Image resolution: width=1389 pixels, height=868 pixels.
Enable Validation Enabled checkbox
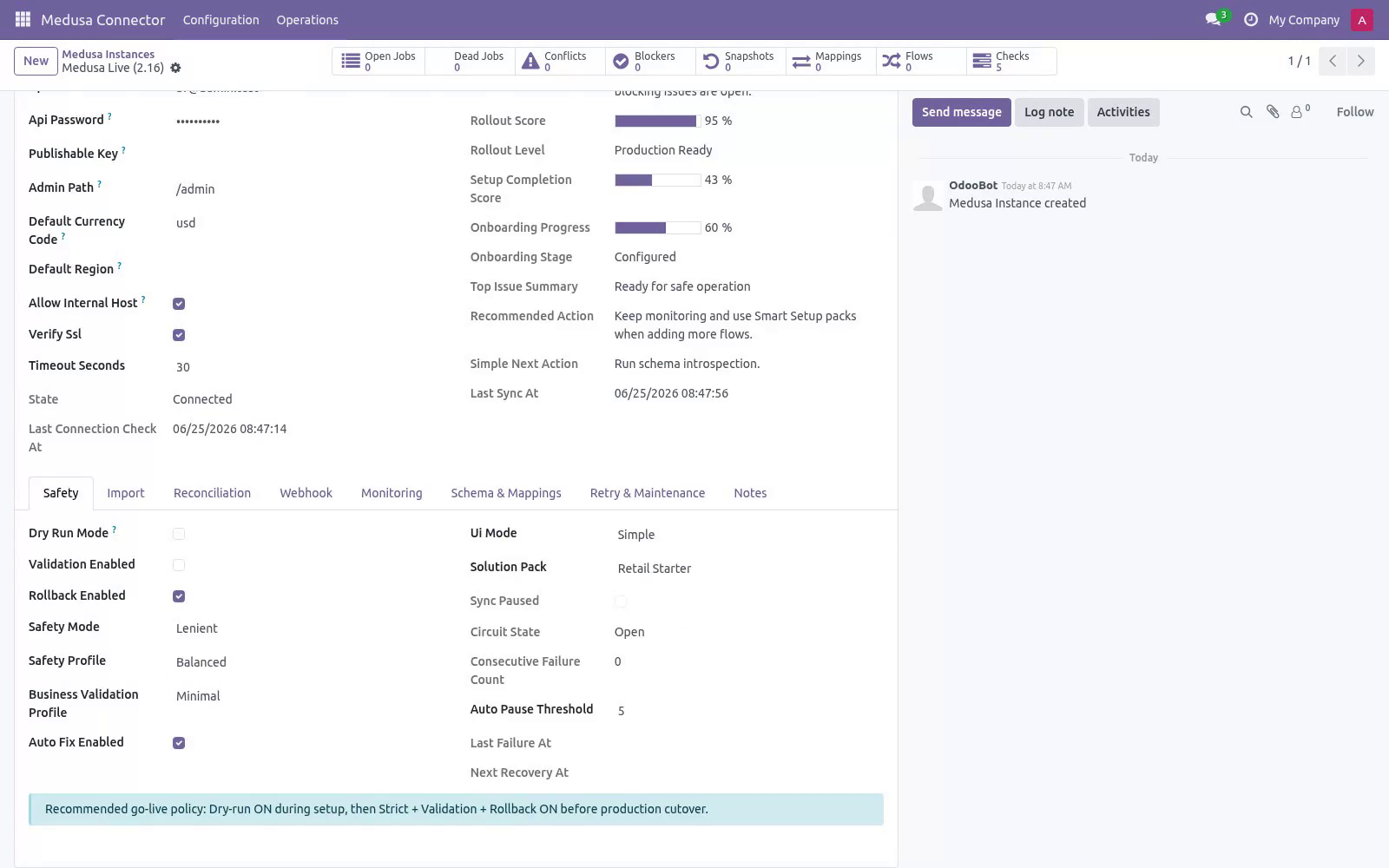(179, 565)
